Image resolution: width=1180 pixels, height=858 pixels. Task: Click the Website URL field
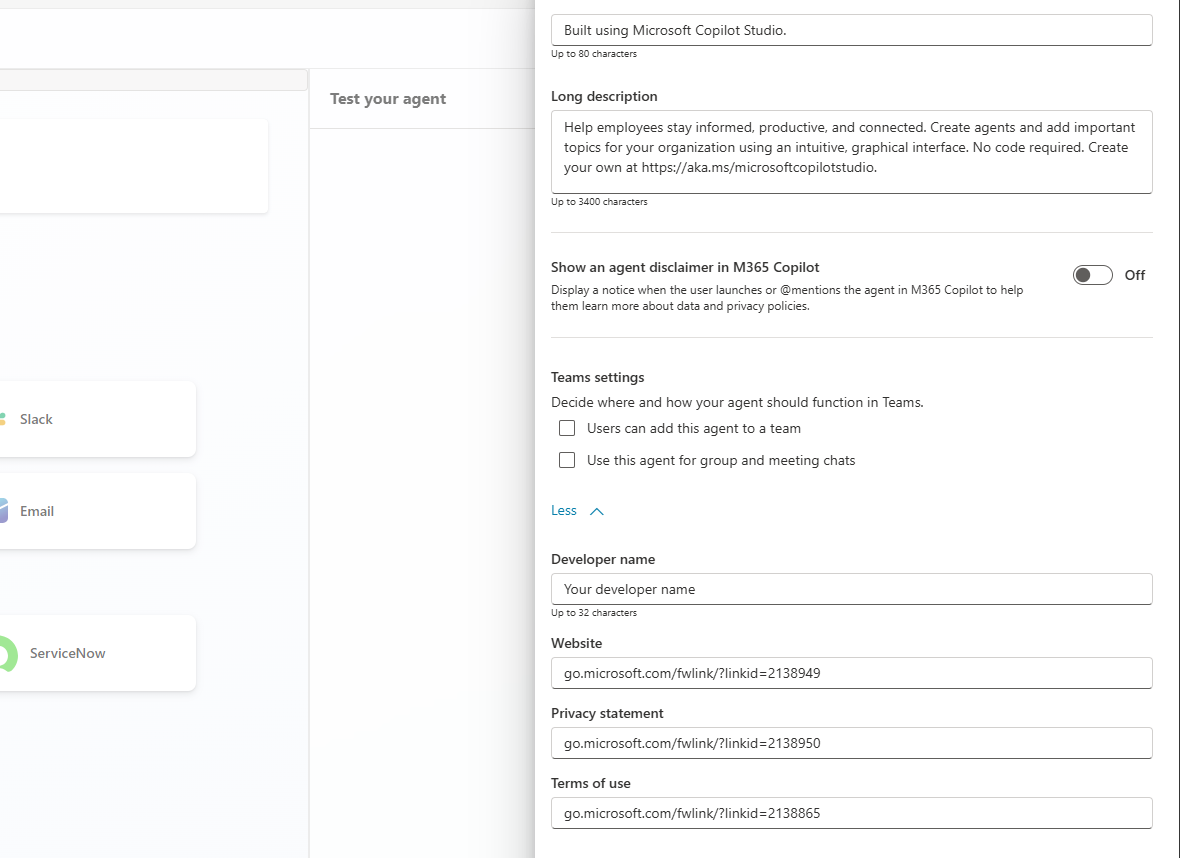[851, 673]
